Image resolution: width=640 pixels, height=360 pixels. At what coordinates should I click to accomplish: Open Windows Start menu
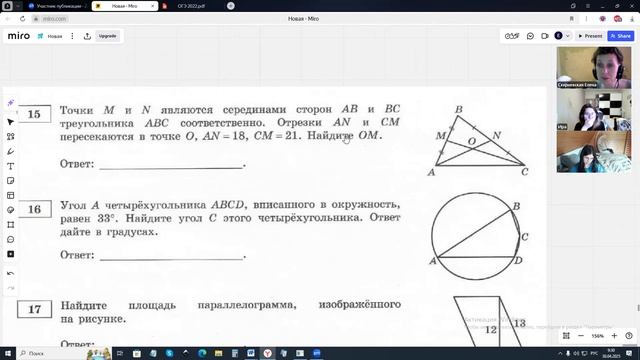tap(8, 353)
